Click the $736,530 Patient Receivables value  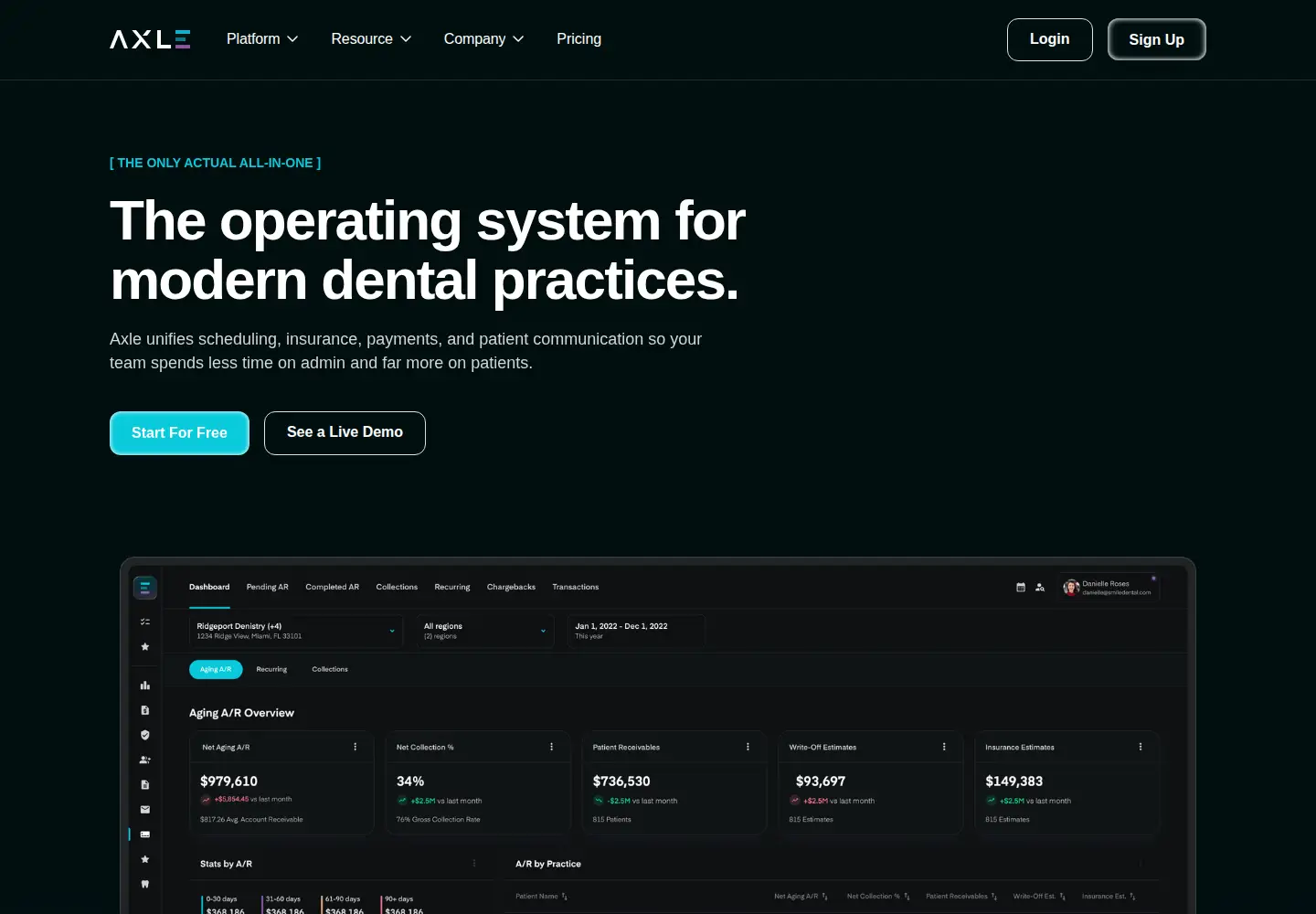621,781
